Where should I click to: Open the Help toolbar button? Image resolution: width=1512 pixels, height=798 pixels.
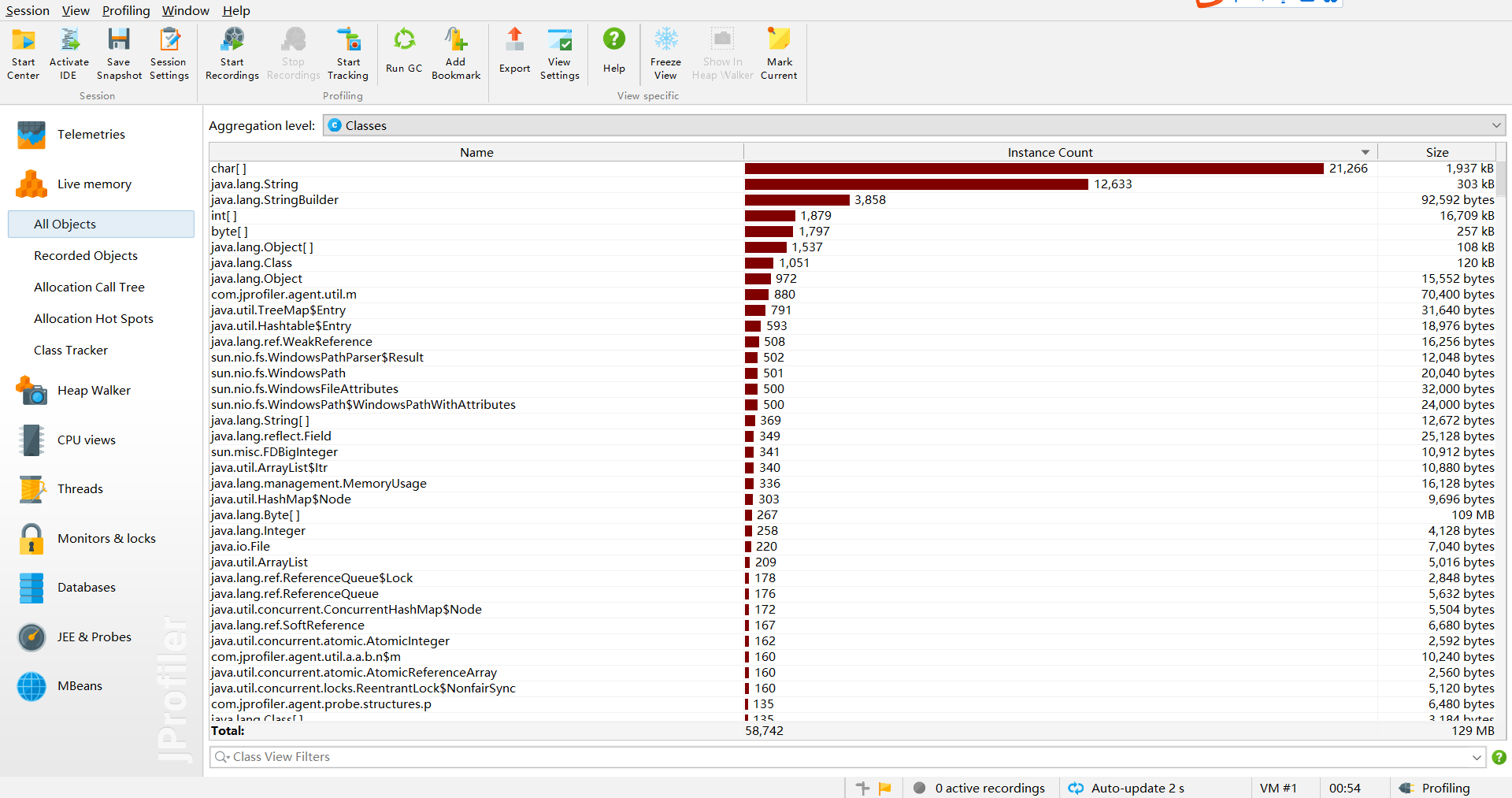(x=614, y=51)
